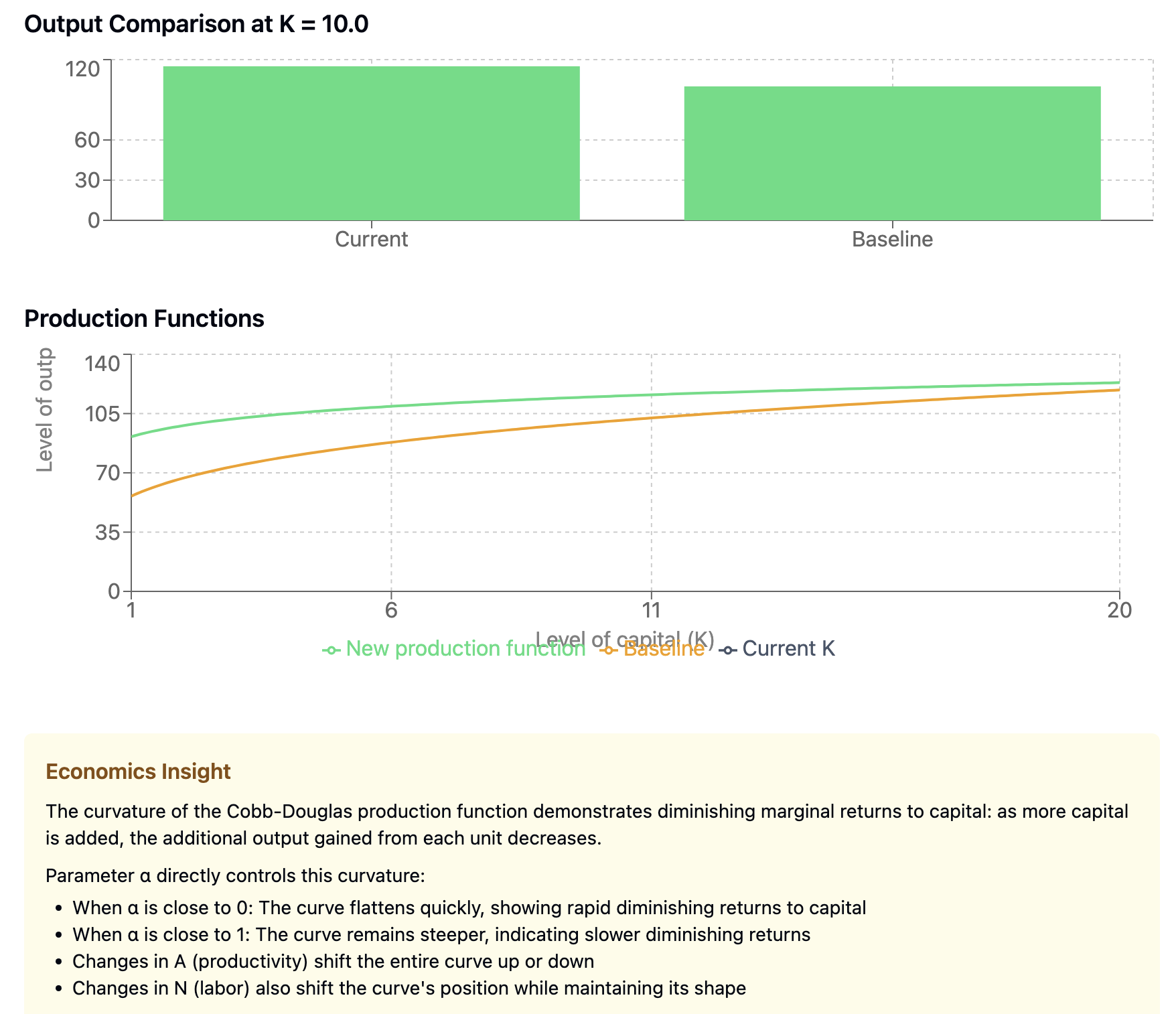This screenshot has height=1014, width=1176.
Task: Click the Baseline output bar
Action: pyautogui.click(x=892, y=153)
